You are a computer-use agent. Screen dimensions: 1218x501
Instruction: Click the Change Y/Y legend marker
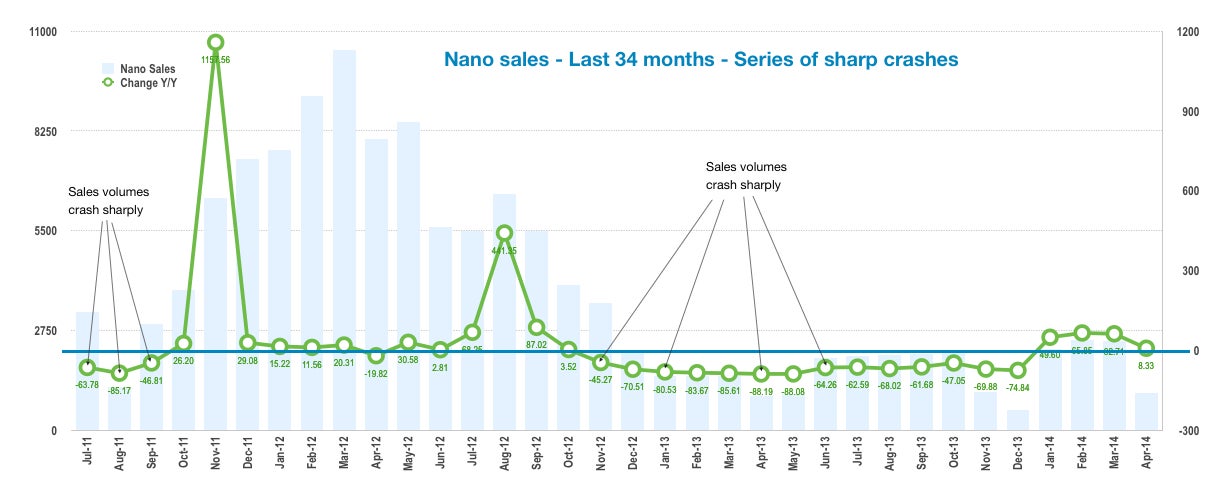coord(108,83)
